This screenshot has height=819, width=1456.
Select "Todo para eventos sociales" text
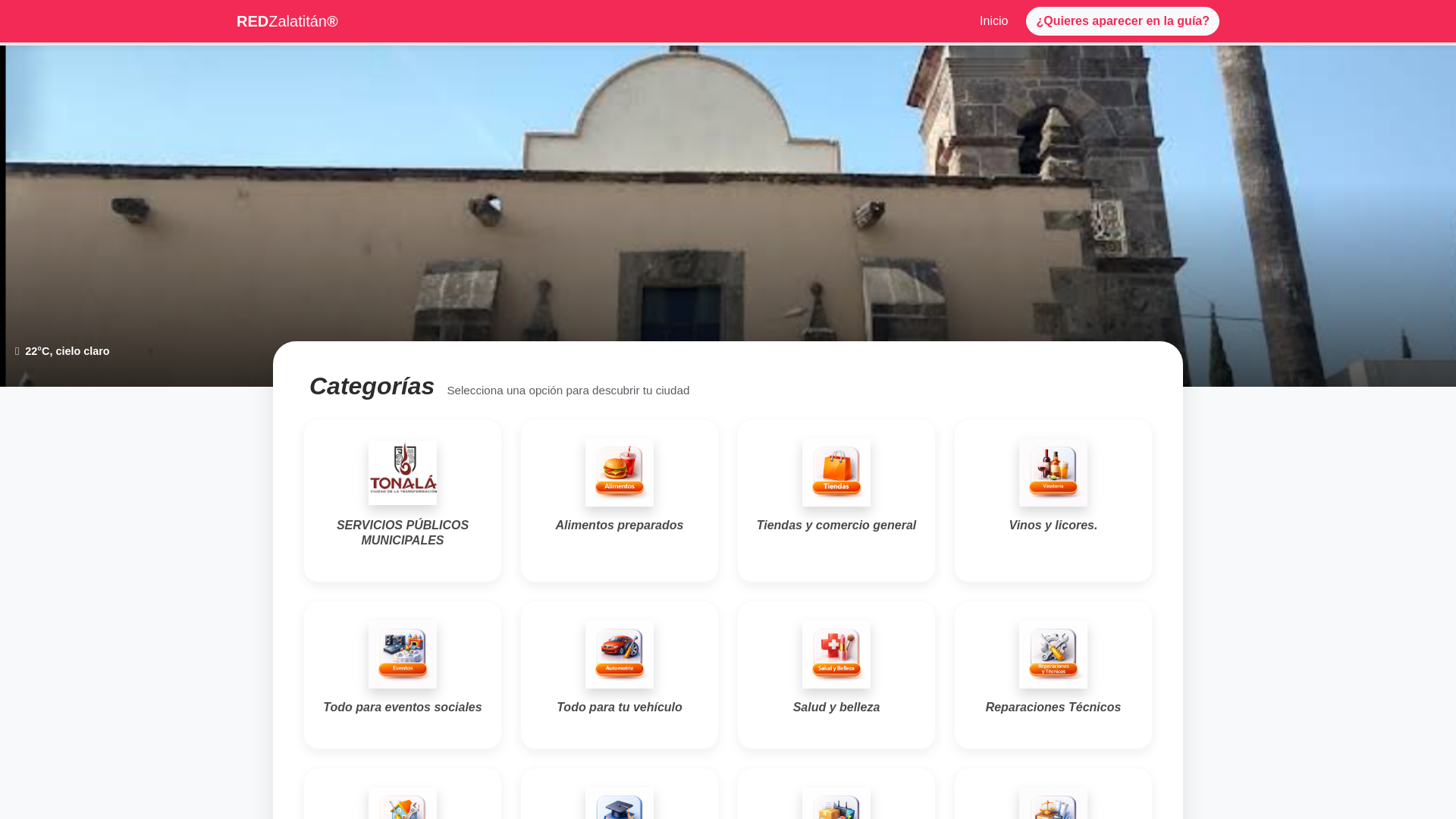click(402, 708)
